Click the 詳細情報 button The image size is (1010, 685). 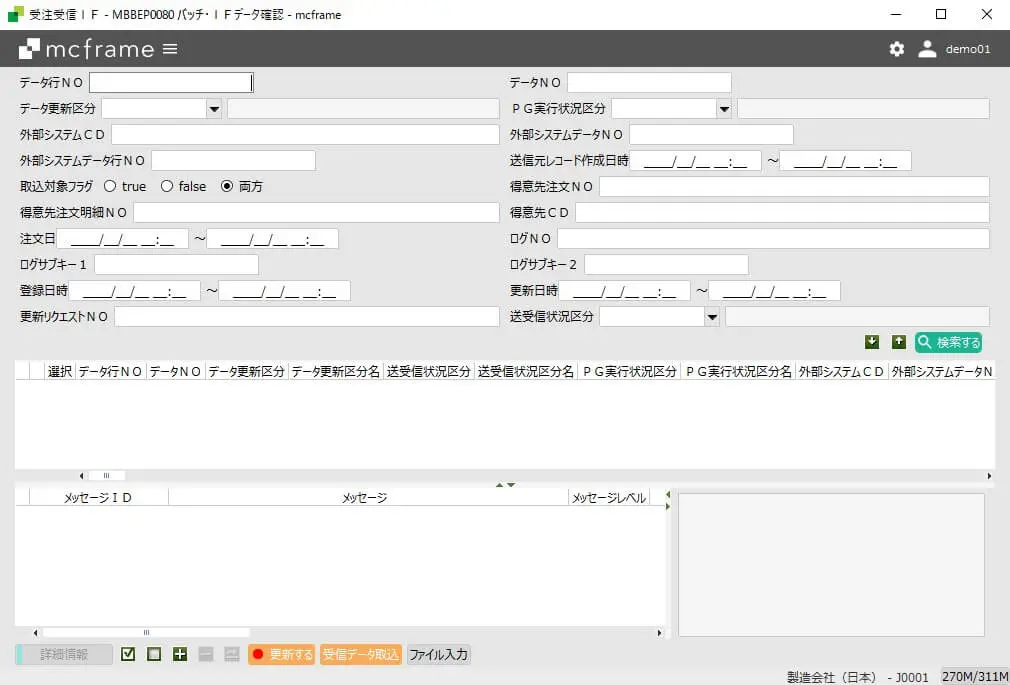(64, 654)
